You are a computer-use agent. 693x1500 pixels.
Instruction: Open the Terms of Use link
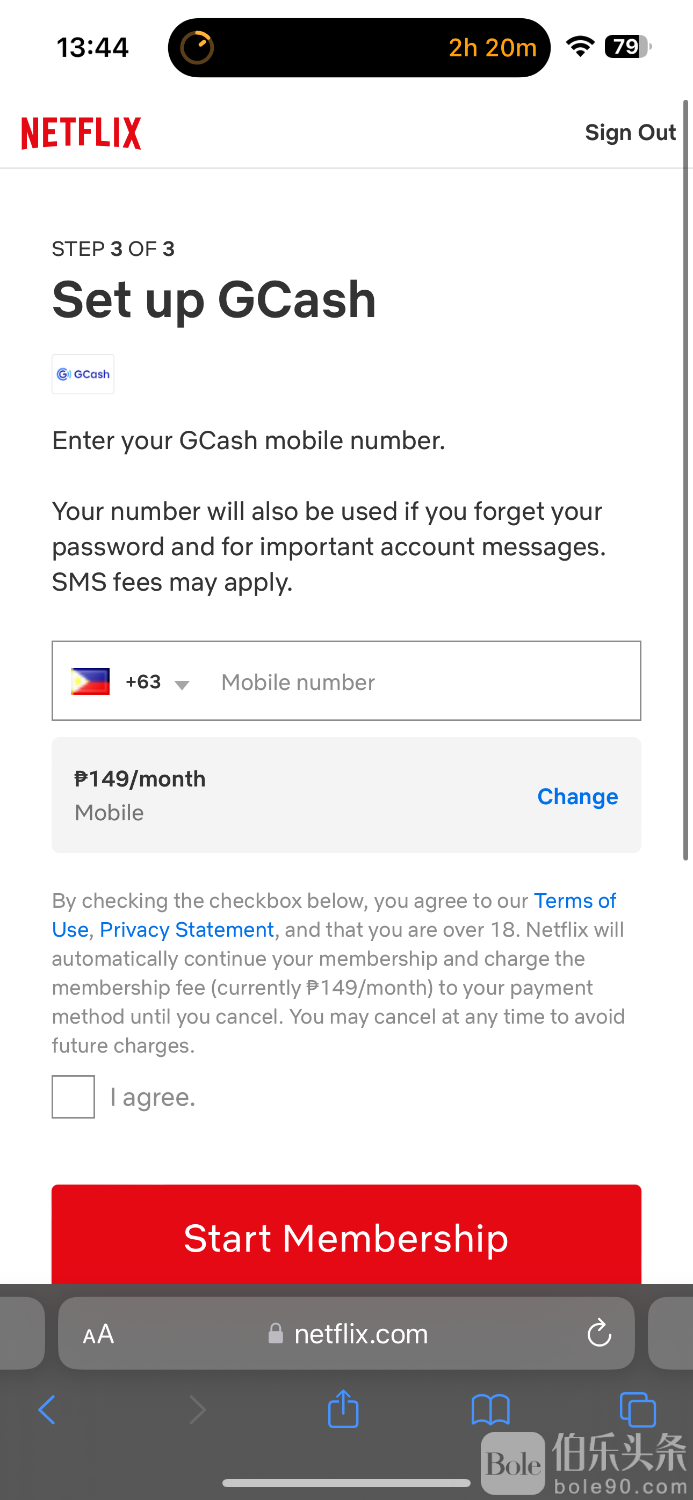[574, 901]
